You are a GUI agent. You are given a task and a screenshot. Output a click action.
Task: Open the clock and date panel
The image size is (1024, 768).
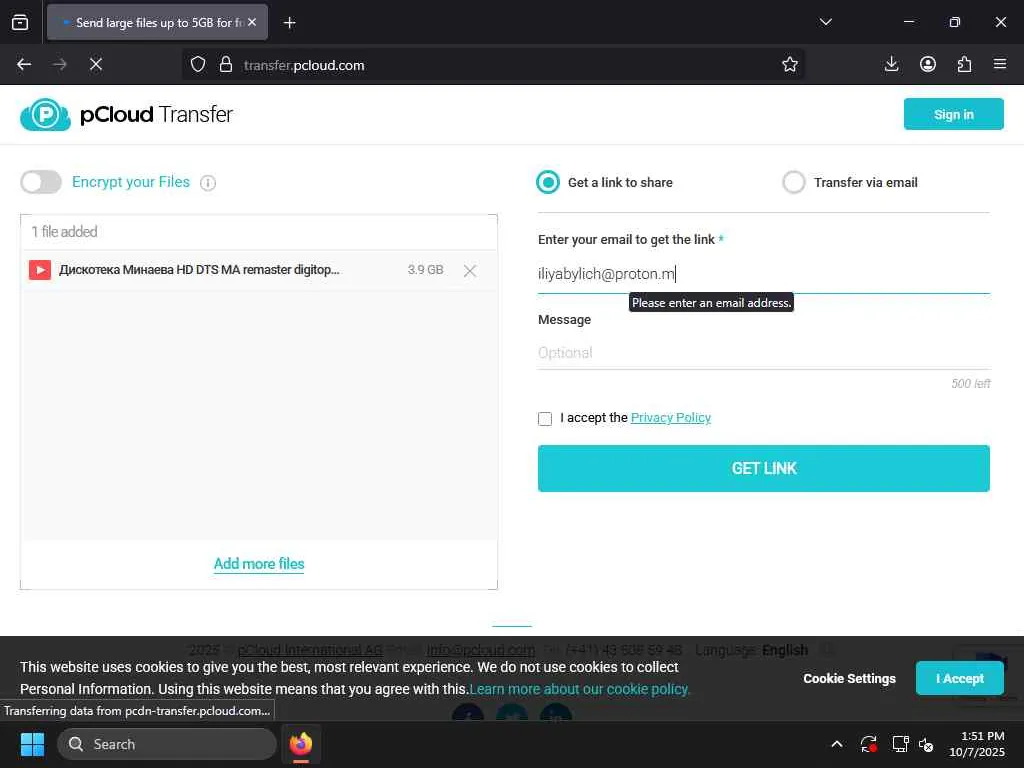pos(977,744)
